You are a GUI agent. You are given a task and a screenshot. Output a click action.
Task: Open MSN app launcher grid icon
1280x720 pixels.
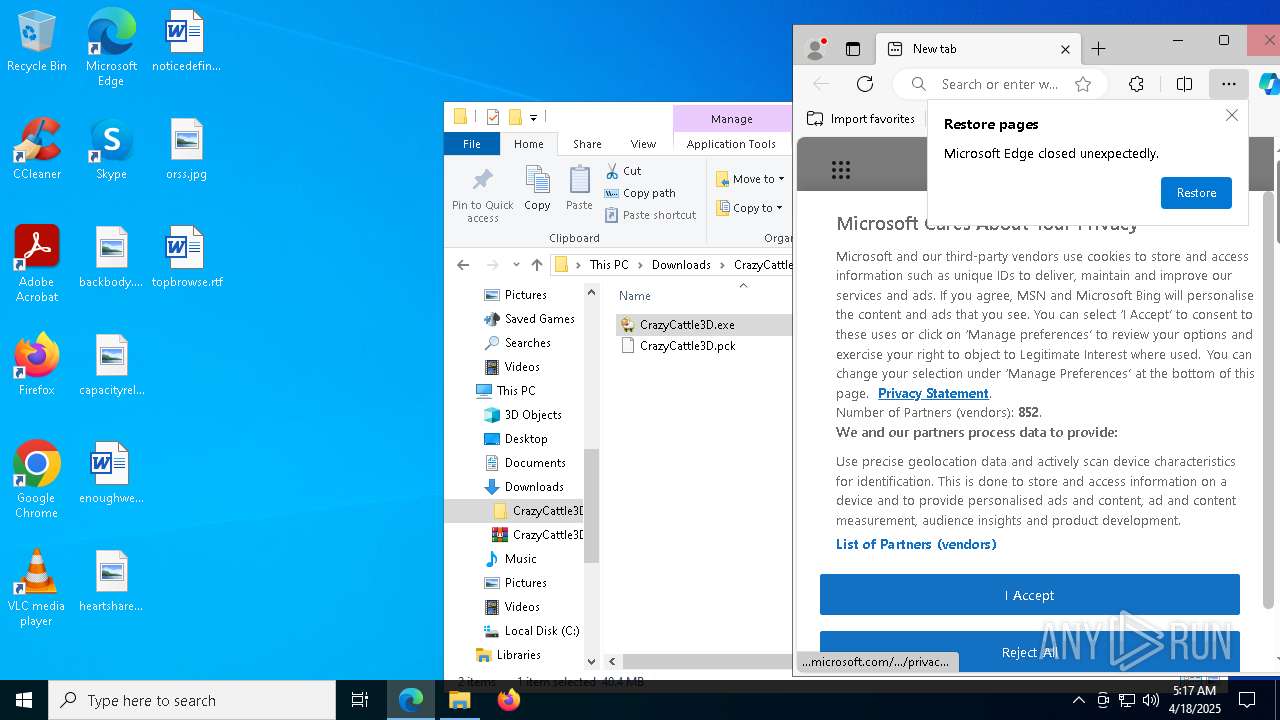(x=841, y=170)
